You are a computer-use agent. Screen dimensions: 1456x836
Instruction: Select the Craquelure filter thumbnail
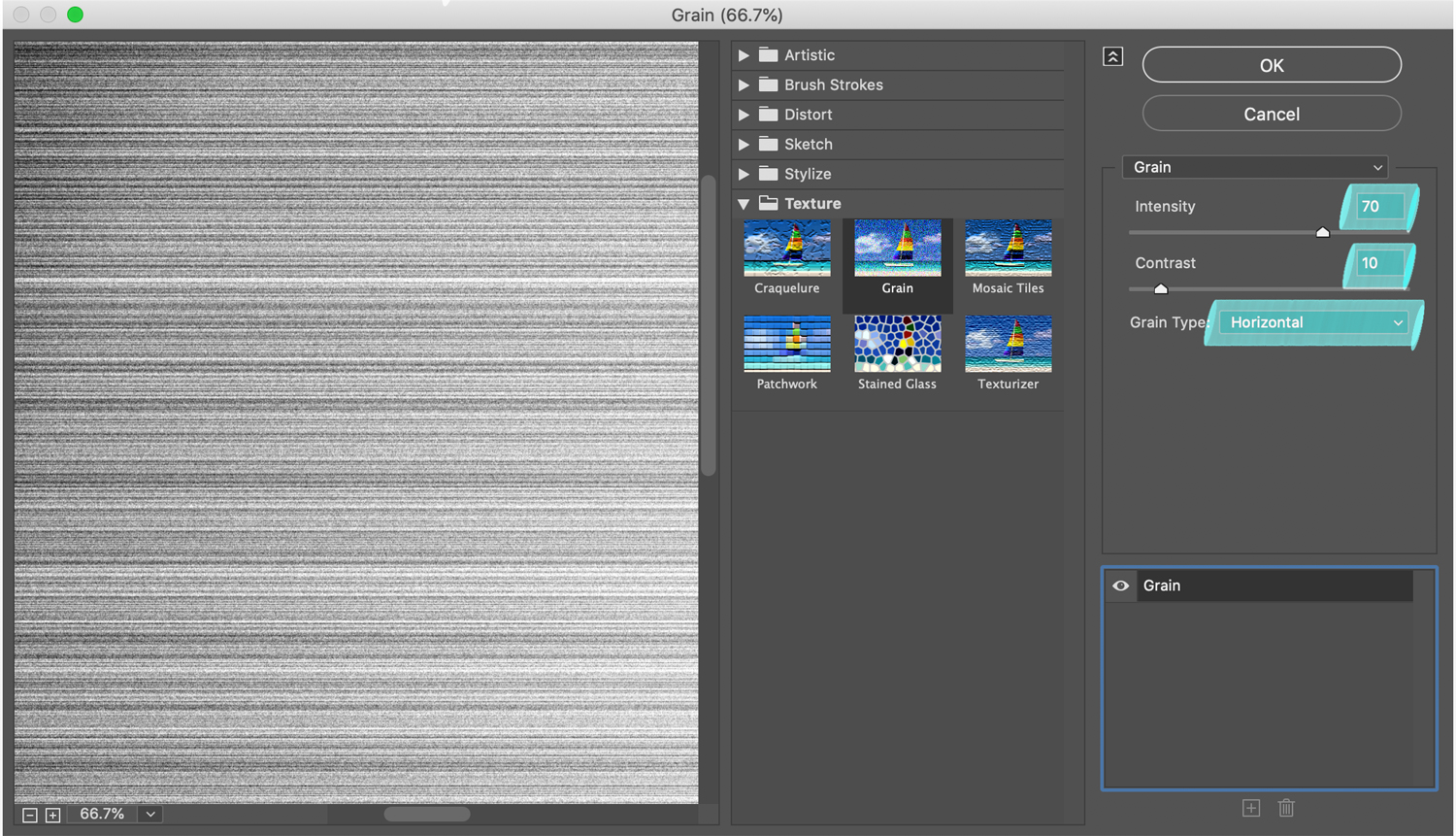tap(786, 248)
